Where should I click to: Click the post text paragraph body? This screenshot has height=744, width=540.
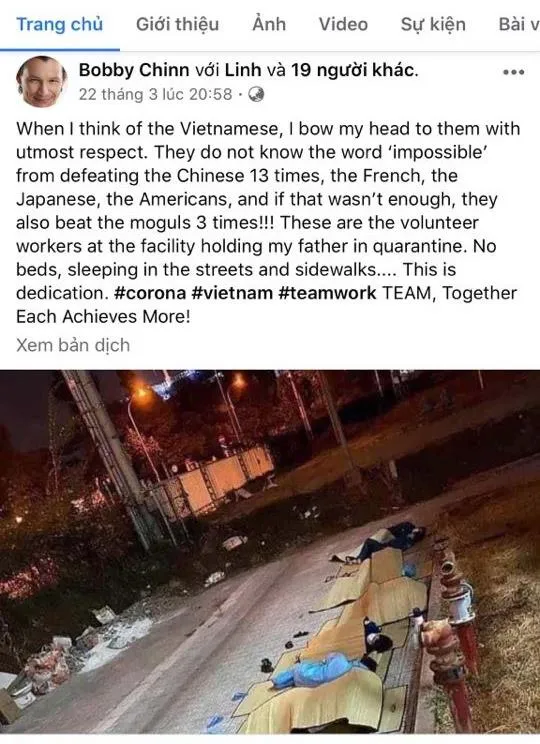tap(268, 222)
